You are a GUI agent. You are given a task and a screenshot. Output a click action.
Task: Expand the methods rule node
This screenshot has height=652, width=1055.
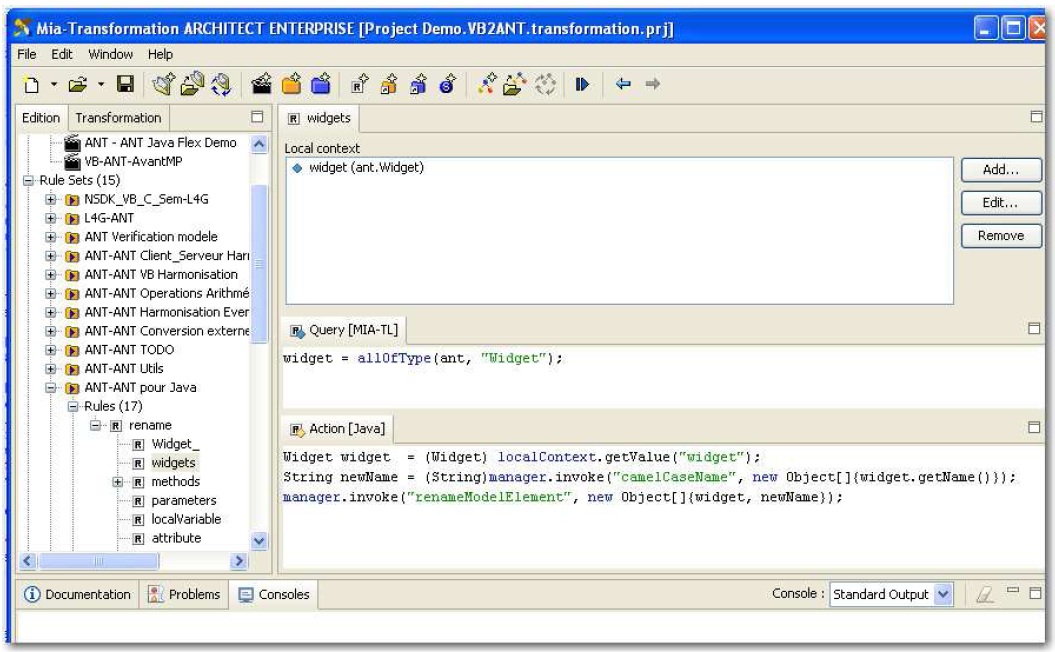click(117, 482)
